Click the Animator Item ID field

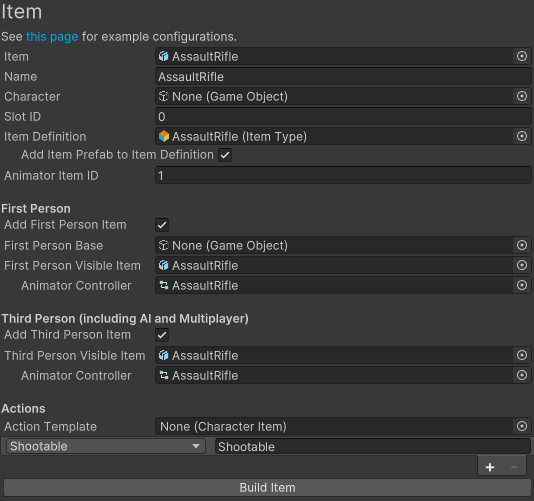tap(343, 175)
